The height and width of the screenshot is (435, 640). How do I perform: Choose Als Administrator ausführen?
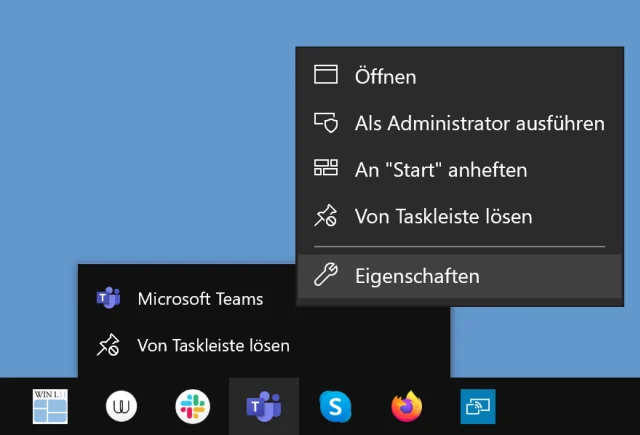pos(460,123)
